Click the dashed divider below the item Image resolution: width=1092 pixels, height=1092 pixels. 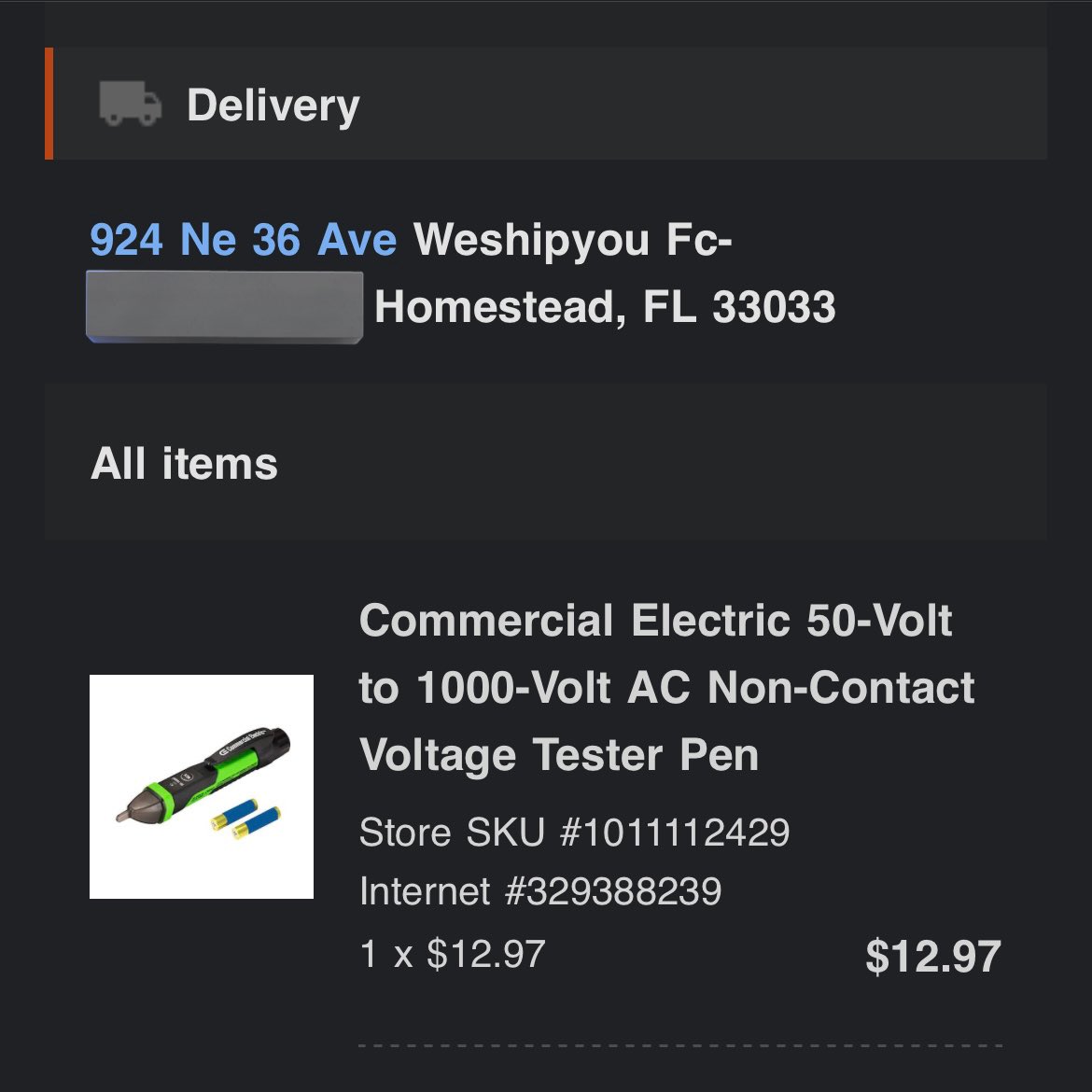tap(680, 1045)
